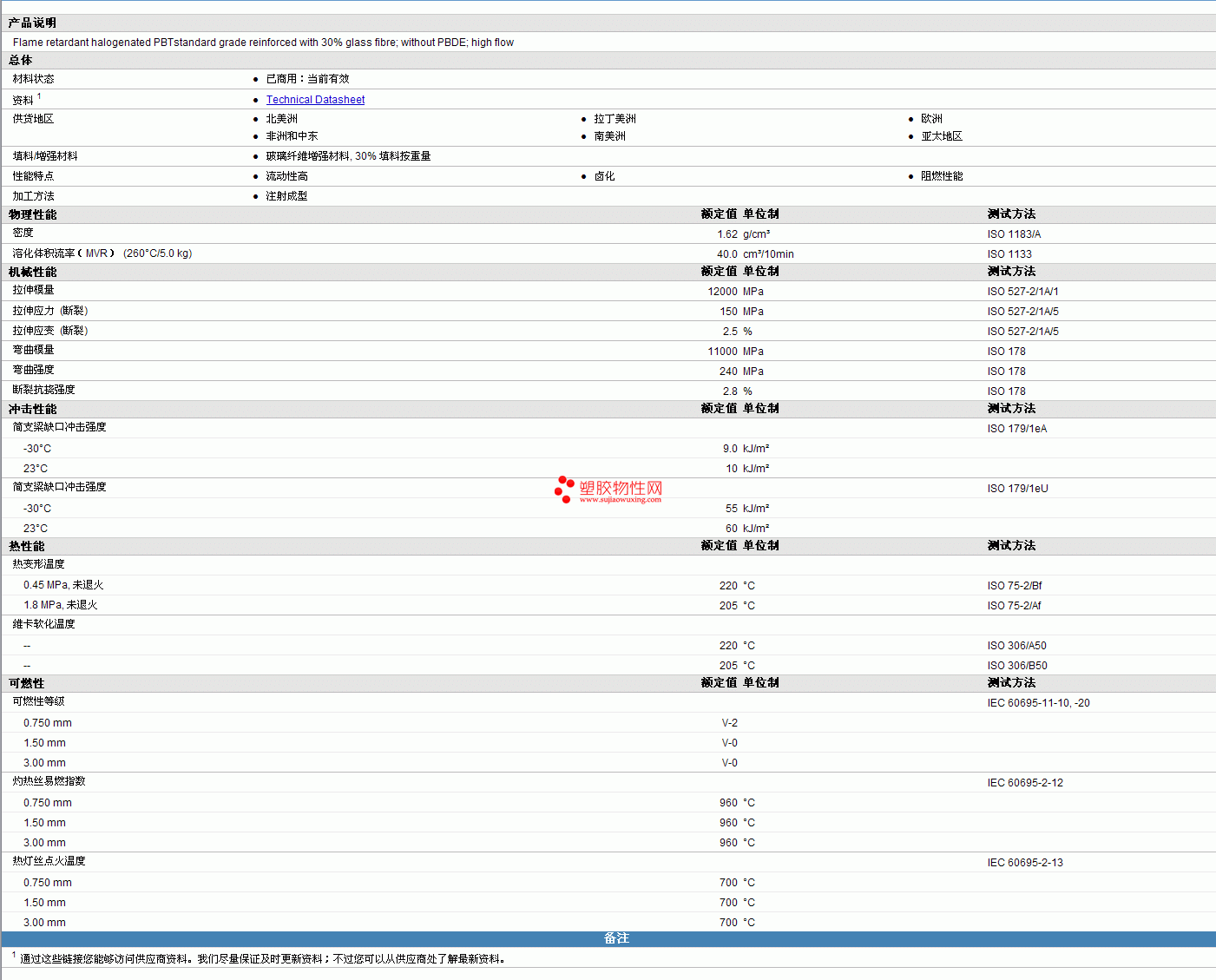Click the 物理性能 section heading

(32, 214)
